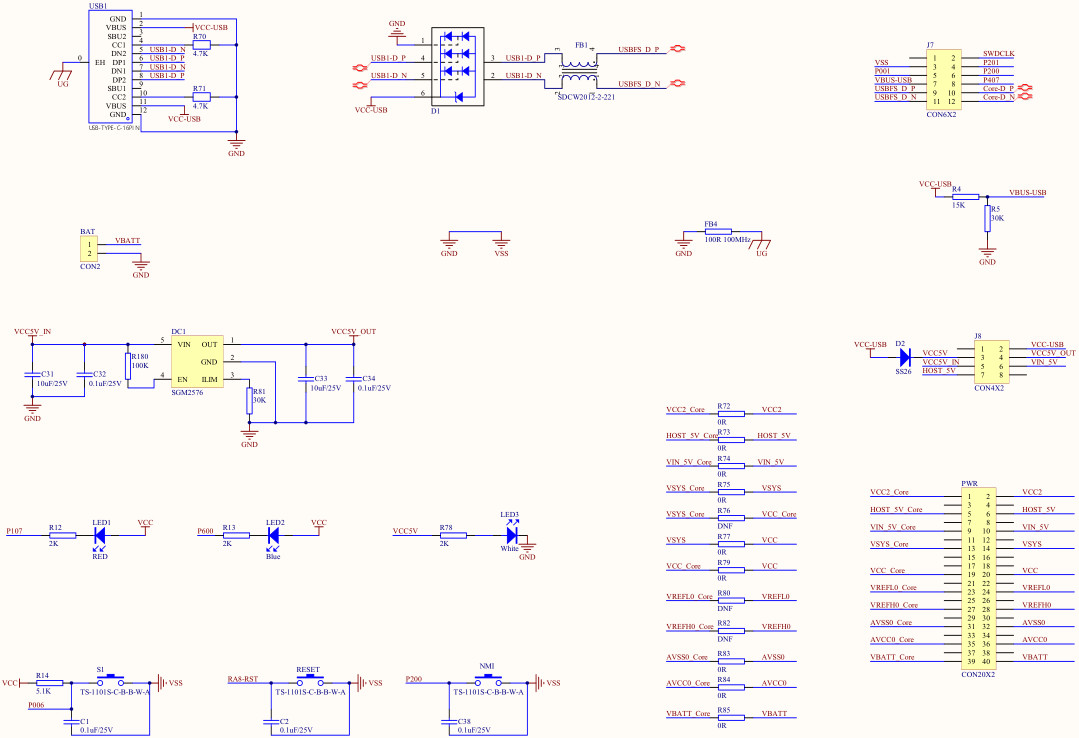Select the D2 SS26 diode

pyautogui.click(x=902, y=355)
